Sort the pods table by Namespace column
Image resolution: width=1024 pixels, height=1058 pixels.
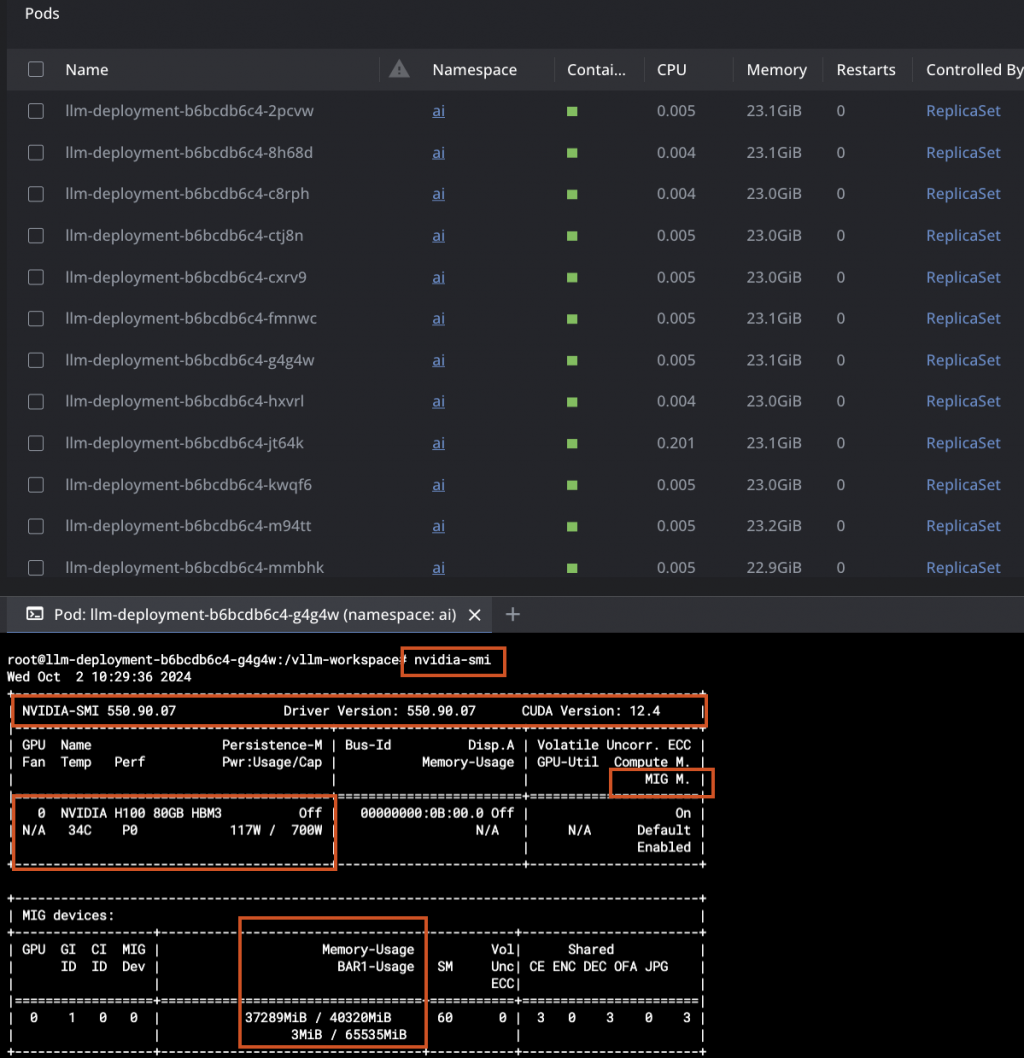(474, 69)
